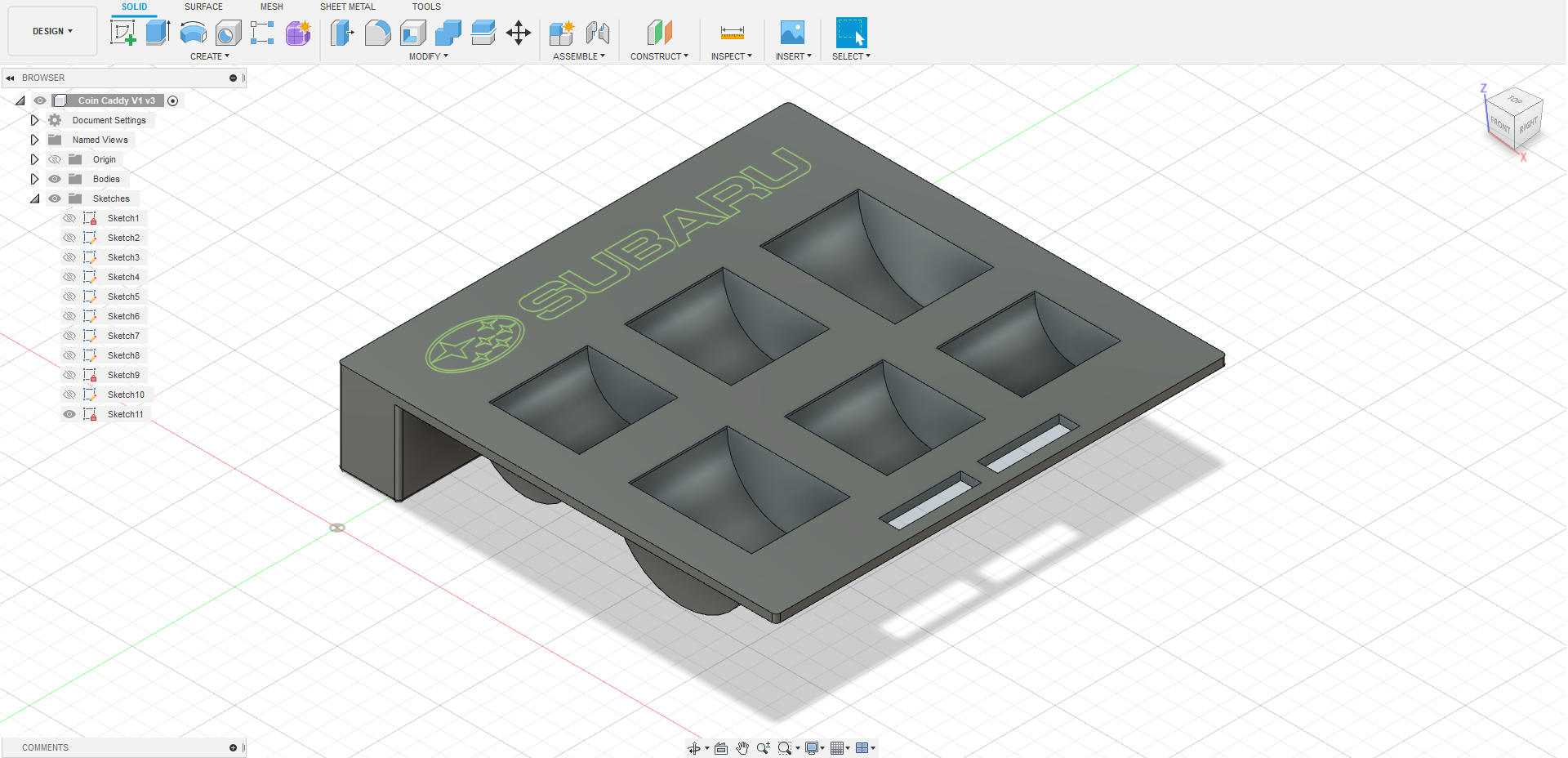Select the Create Form tool
Image resolution: width=1568 pixels, height=758 pixels.
point(298,33)
